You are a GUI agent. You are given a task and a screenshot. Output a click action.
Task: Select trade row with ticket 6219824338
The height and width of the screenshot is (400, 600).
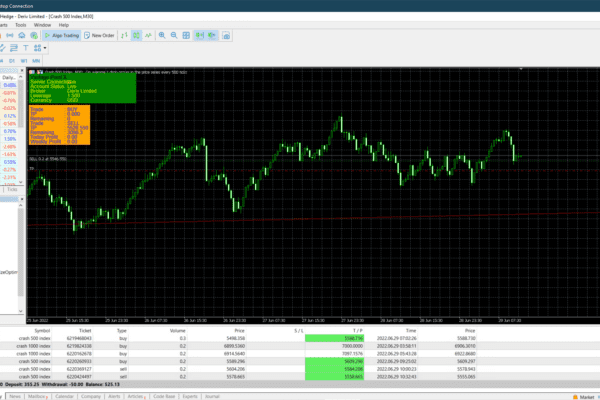point(238,346)
